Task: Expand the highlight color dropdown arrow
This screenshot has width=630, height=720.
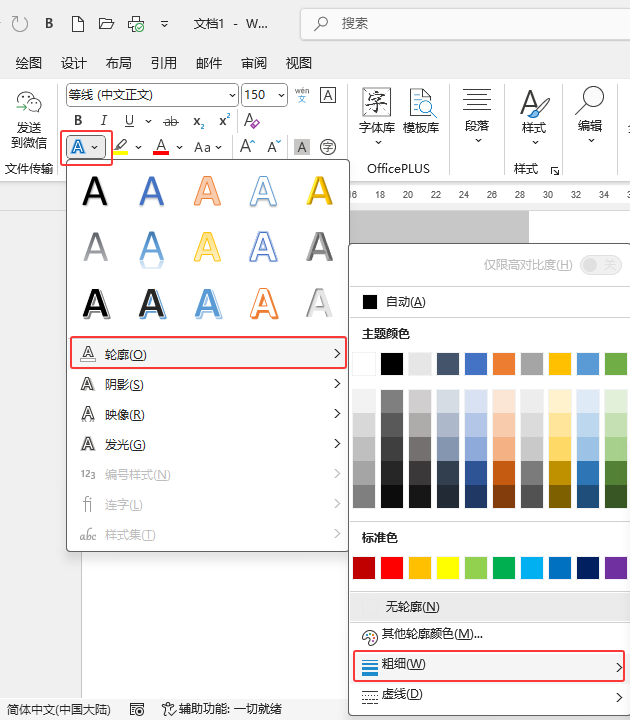Action: click(138, 147)
